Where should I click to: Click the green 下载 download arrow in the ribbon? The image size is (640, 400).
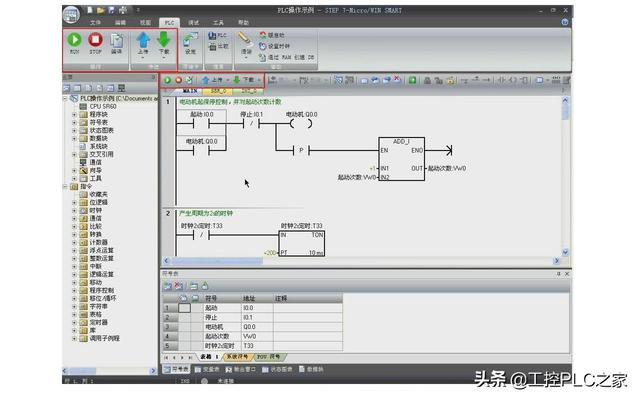pyautogui.click(x=164, y=40)
